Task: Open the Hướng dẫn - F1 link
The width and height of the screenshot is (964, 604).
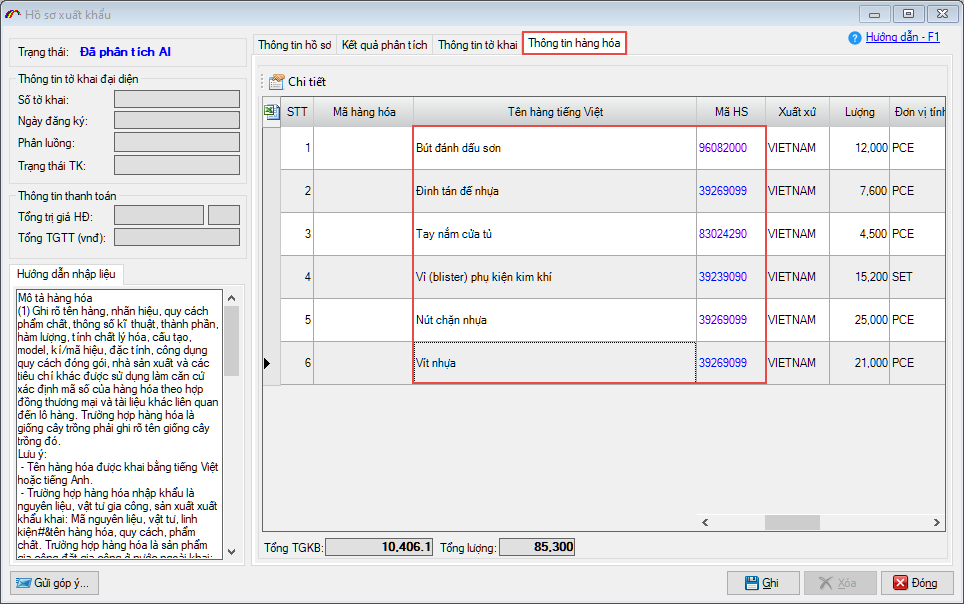Action: [903, 37]
